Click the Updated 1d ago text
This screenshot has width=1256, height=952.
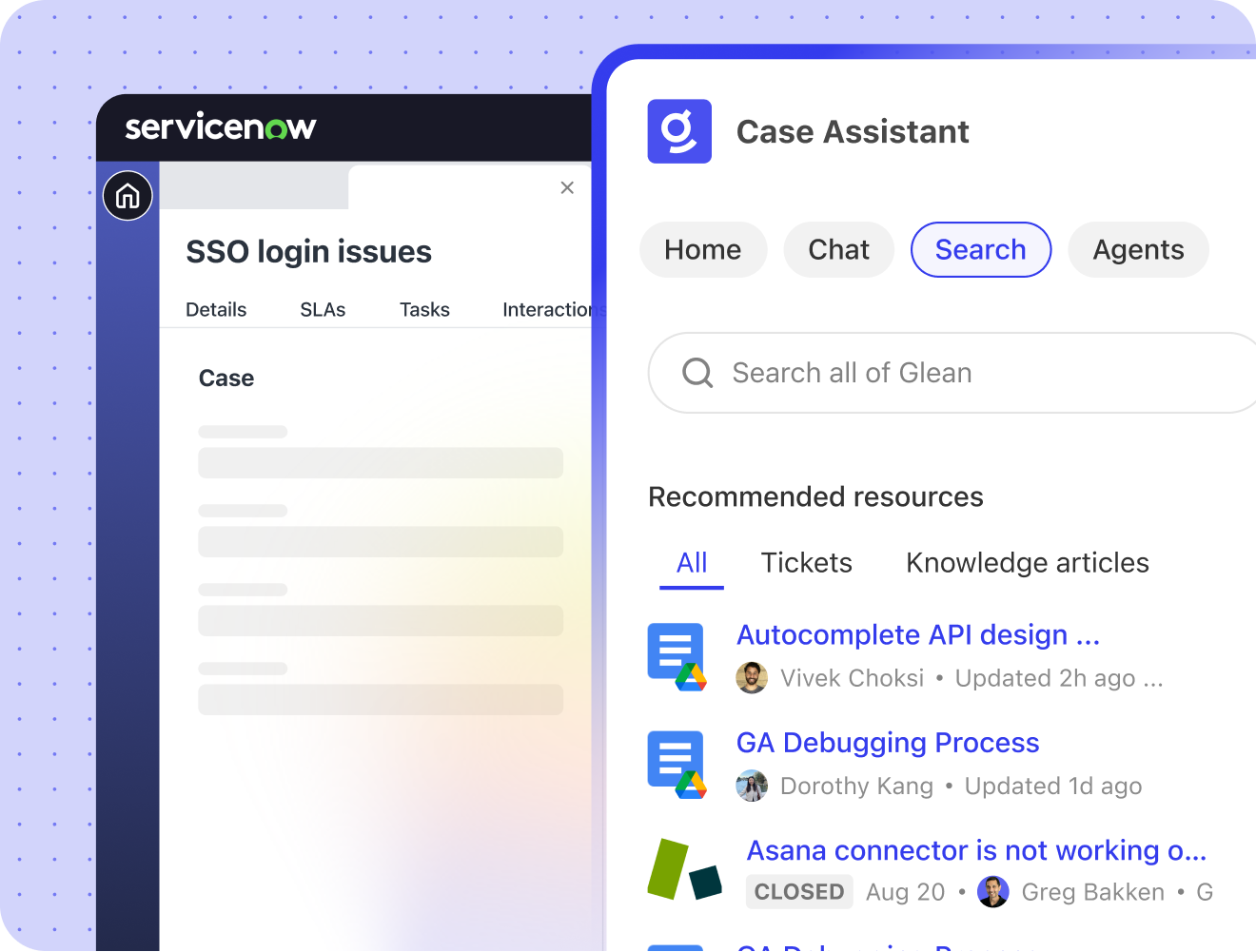[x=1052, y=787]
